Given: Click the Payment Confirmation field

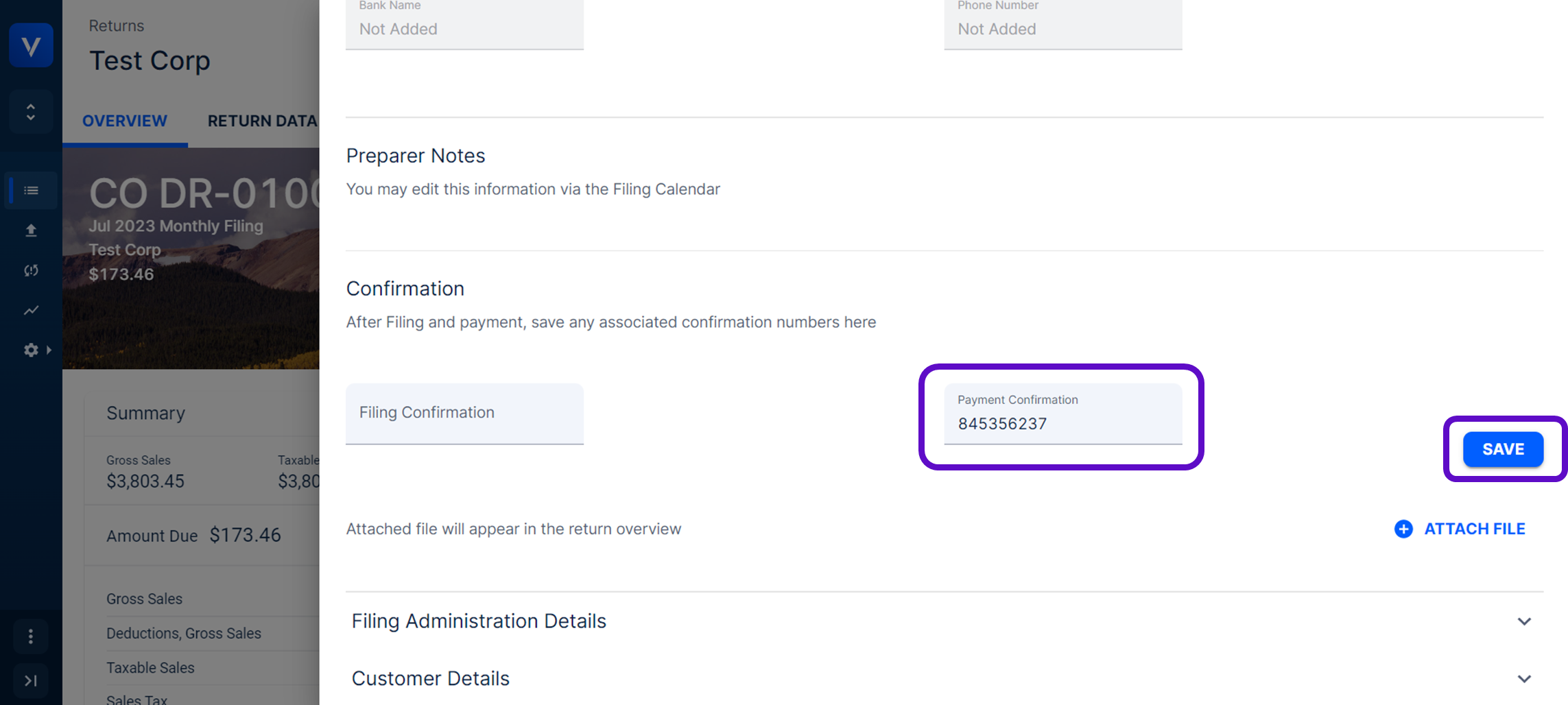Looking at the screenshot, I should point(1062,415).
